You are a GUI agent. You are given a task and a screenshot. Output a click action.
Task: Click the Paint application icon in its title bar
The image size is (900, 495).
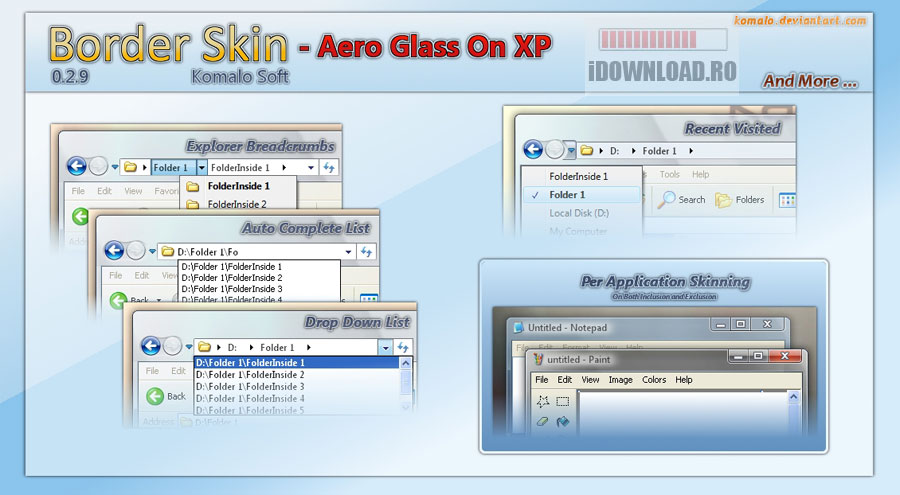tap(538, 359)
